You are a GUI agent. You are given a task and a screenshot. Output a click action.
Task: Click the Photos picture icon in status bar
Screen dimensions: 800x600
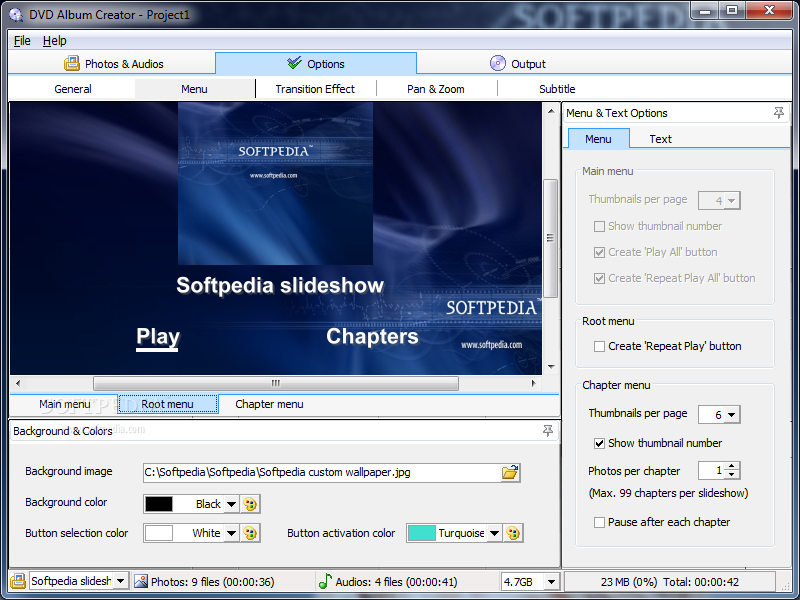141,581
